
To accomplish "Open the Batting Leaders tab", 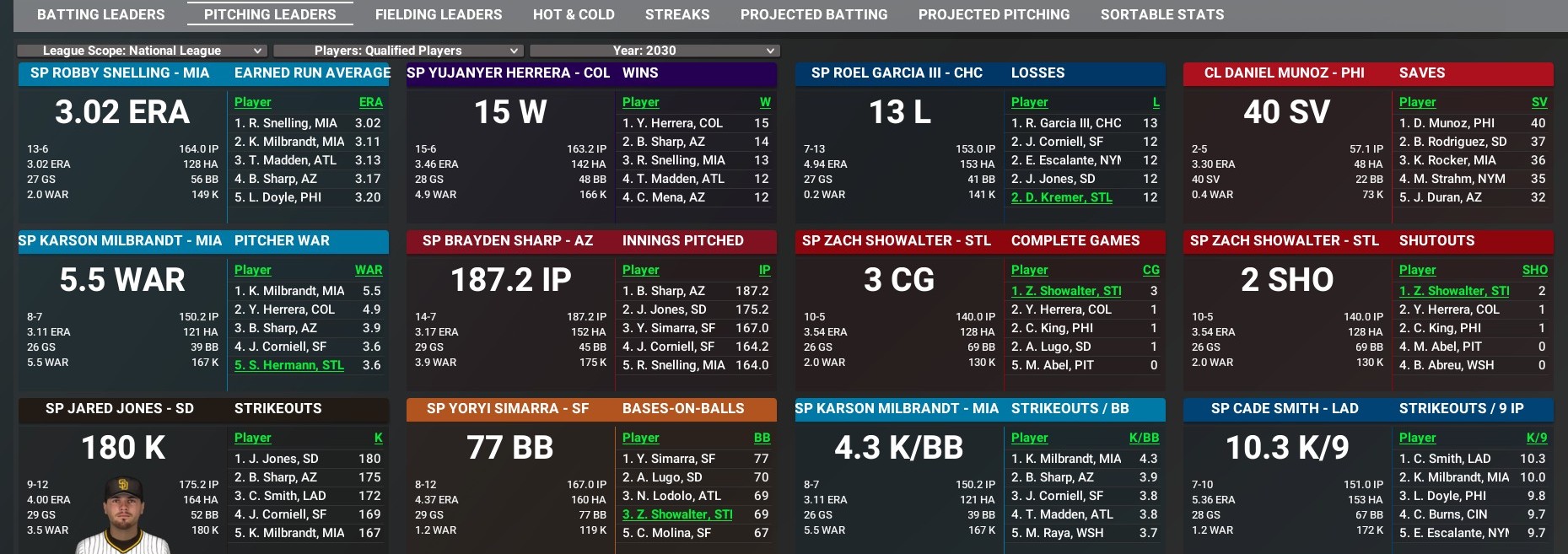I will pos(100,14).
